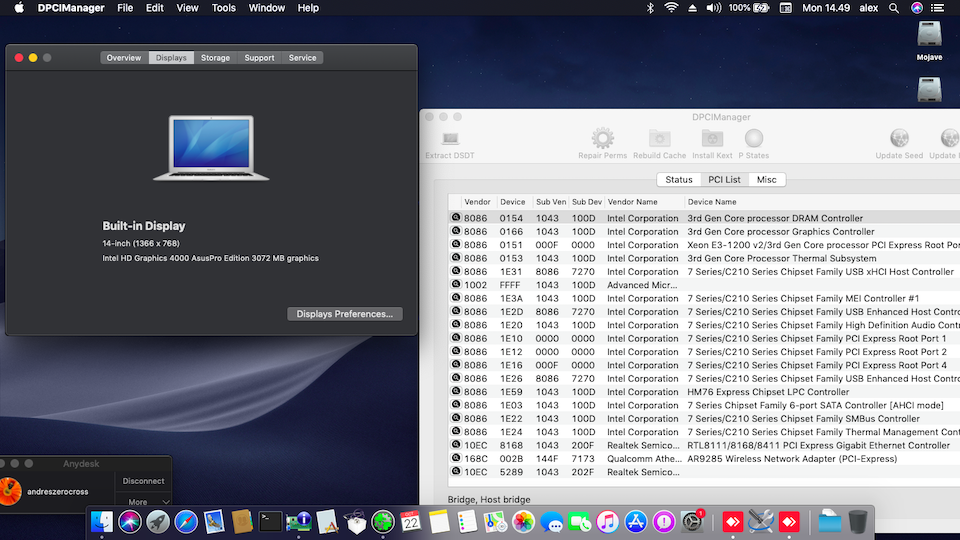Image resolution: width=960 pixels, height=540 pixels.
Task: Open P States from the toolbar
Action: pos(754,139)
